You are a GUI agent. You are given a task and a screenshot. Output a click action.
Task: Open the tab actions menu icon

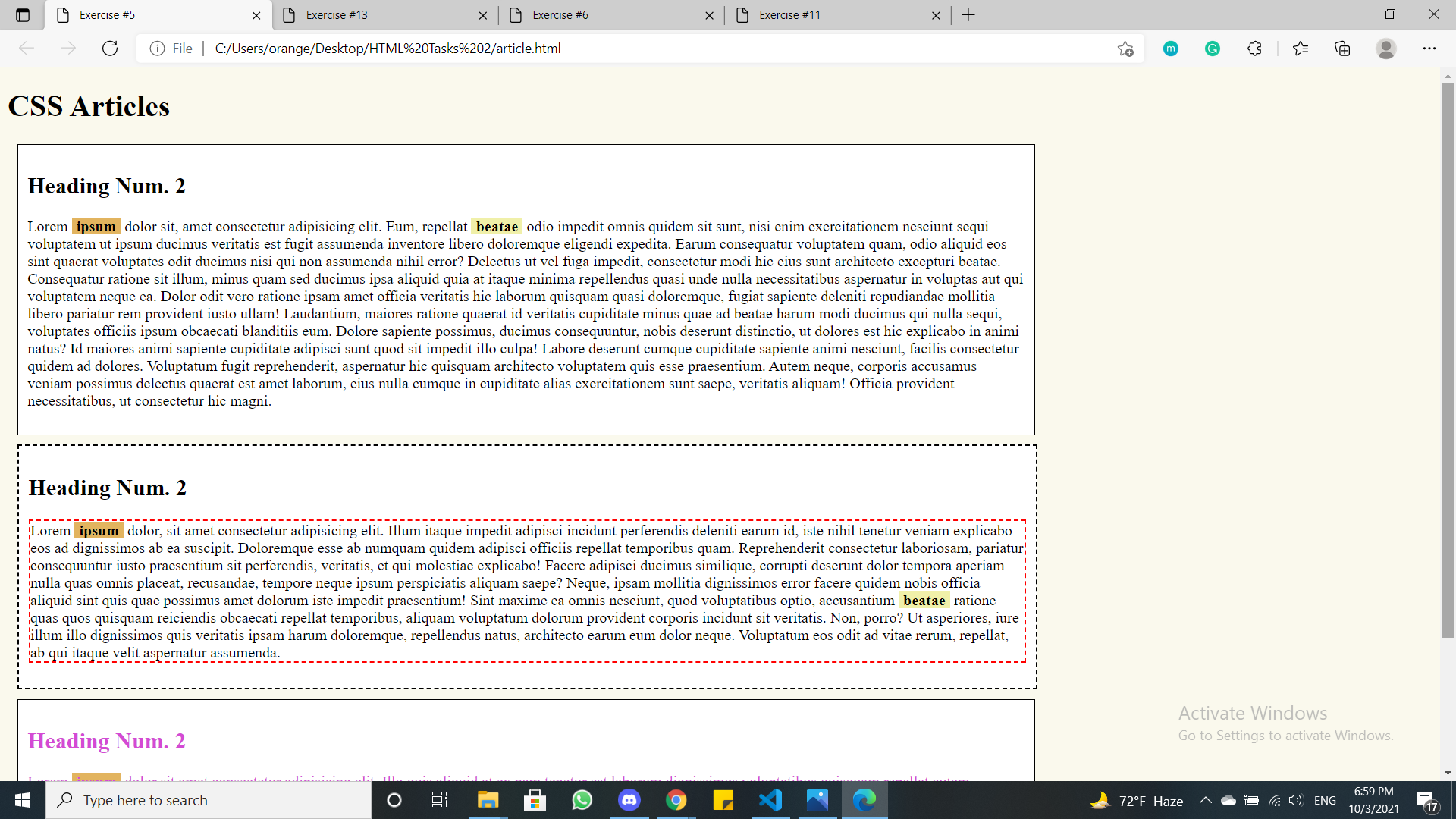click(x=23, y=15)
